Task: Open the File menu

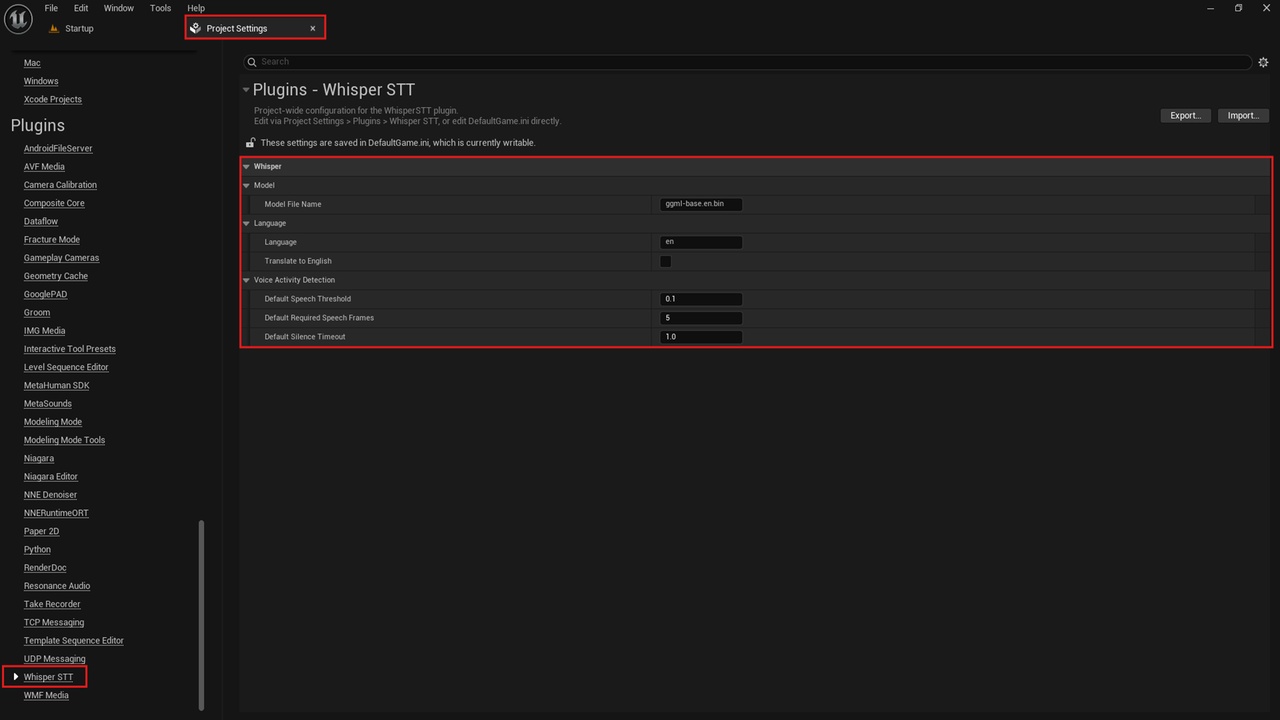Action: coord(51,8)
